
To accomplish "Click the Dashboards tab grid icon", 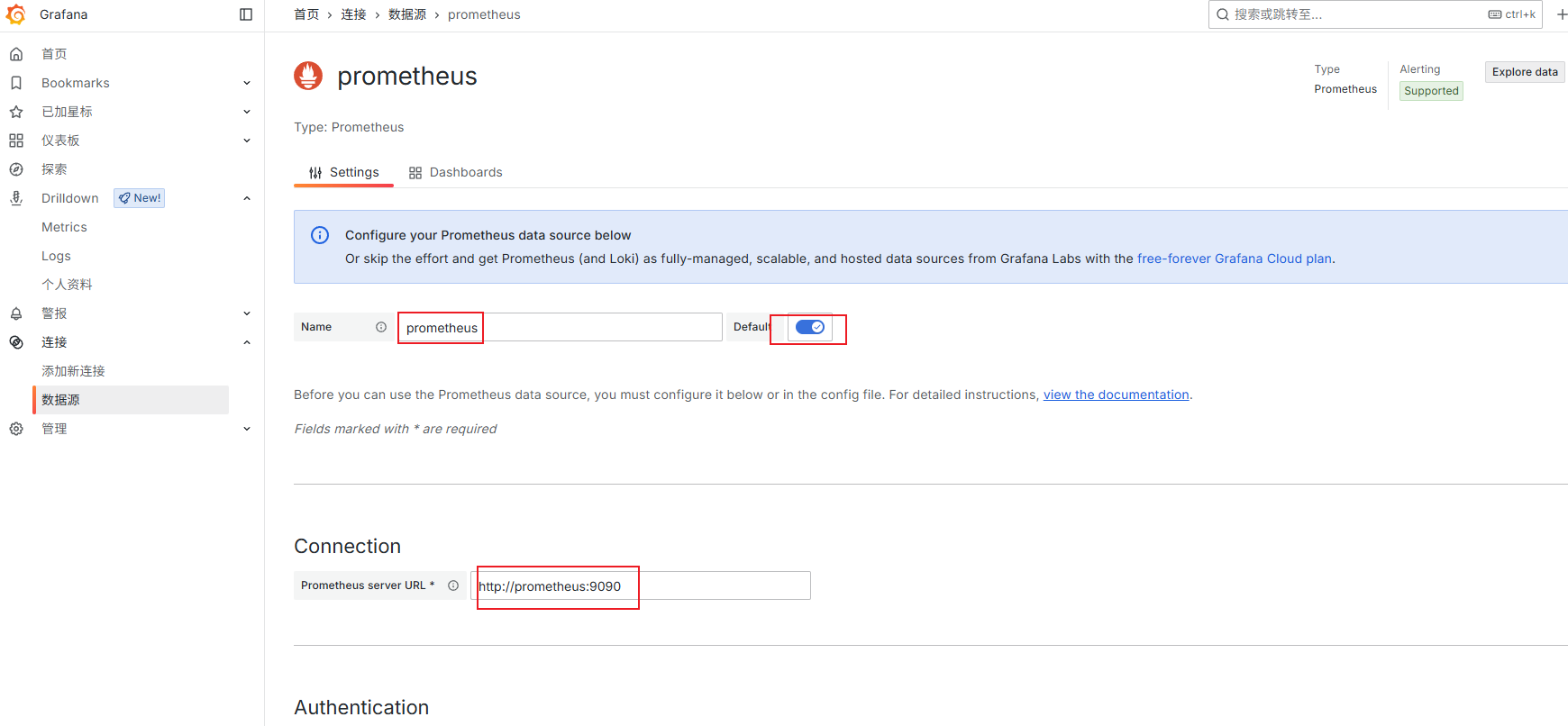I will pyautogui.click(x=415, y=173).
